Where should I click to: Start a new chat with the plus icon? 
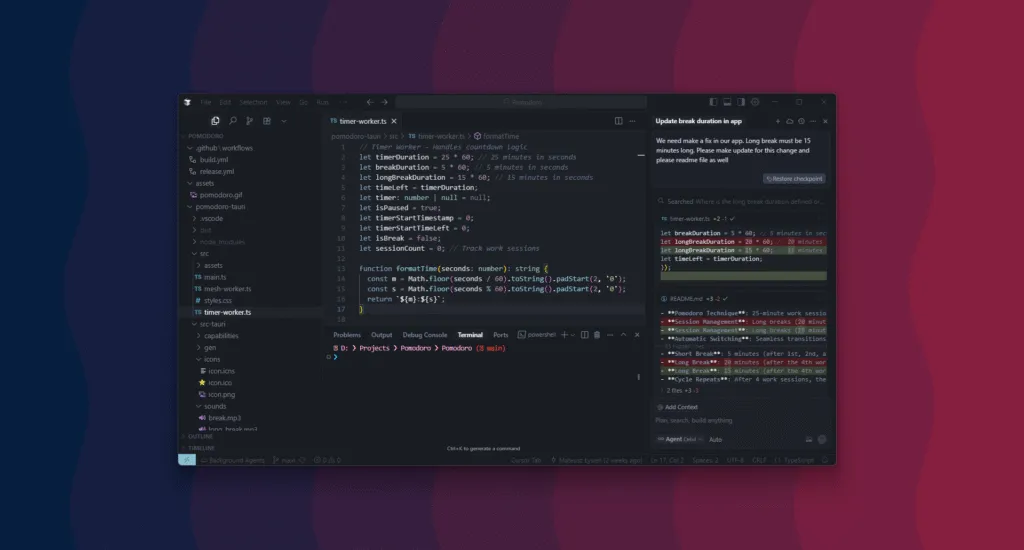click(778, 121)
